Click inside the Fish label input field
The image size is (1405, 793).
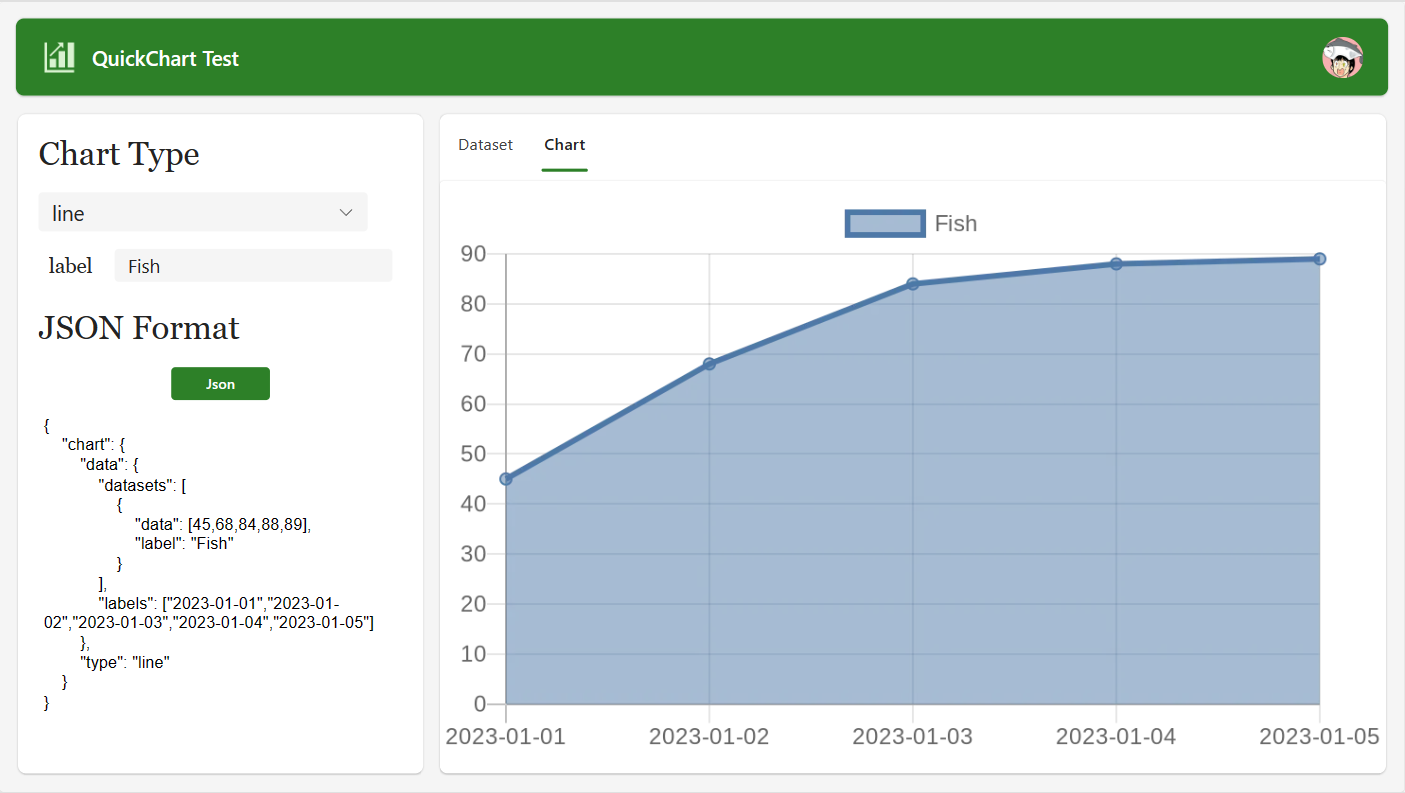pyautogui.click(x=253, y=265)
